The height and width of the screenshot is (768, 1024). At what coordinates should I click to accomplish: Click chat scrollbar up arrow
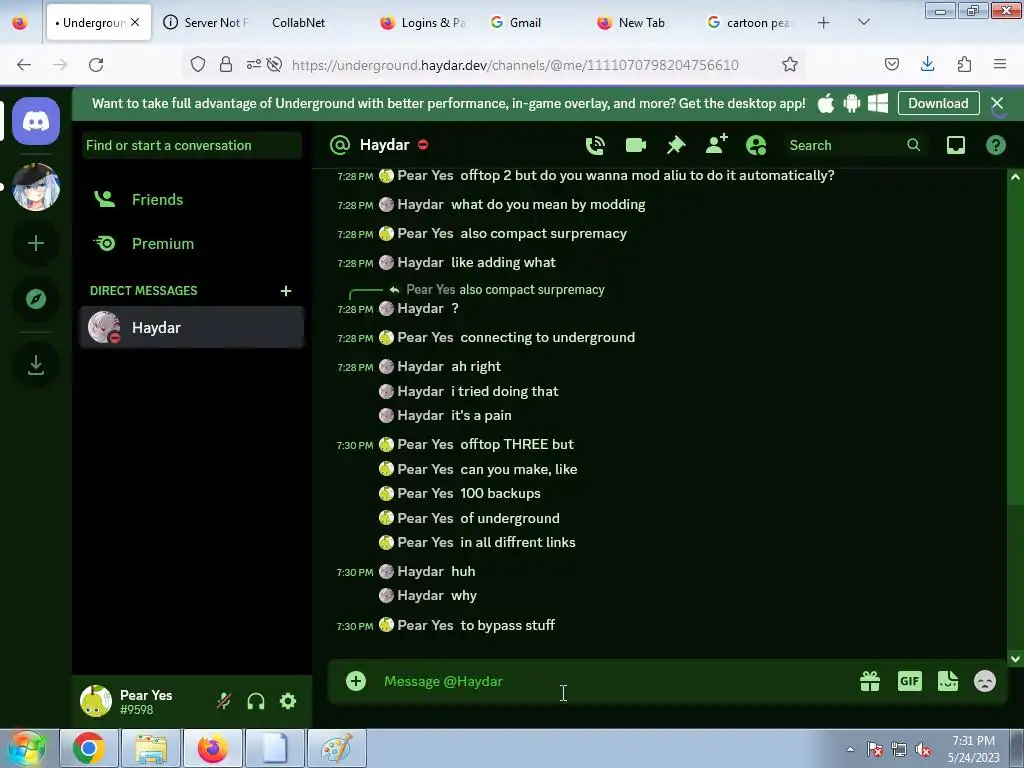point(1015,177)
